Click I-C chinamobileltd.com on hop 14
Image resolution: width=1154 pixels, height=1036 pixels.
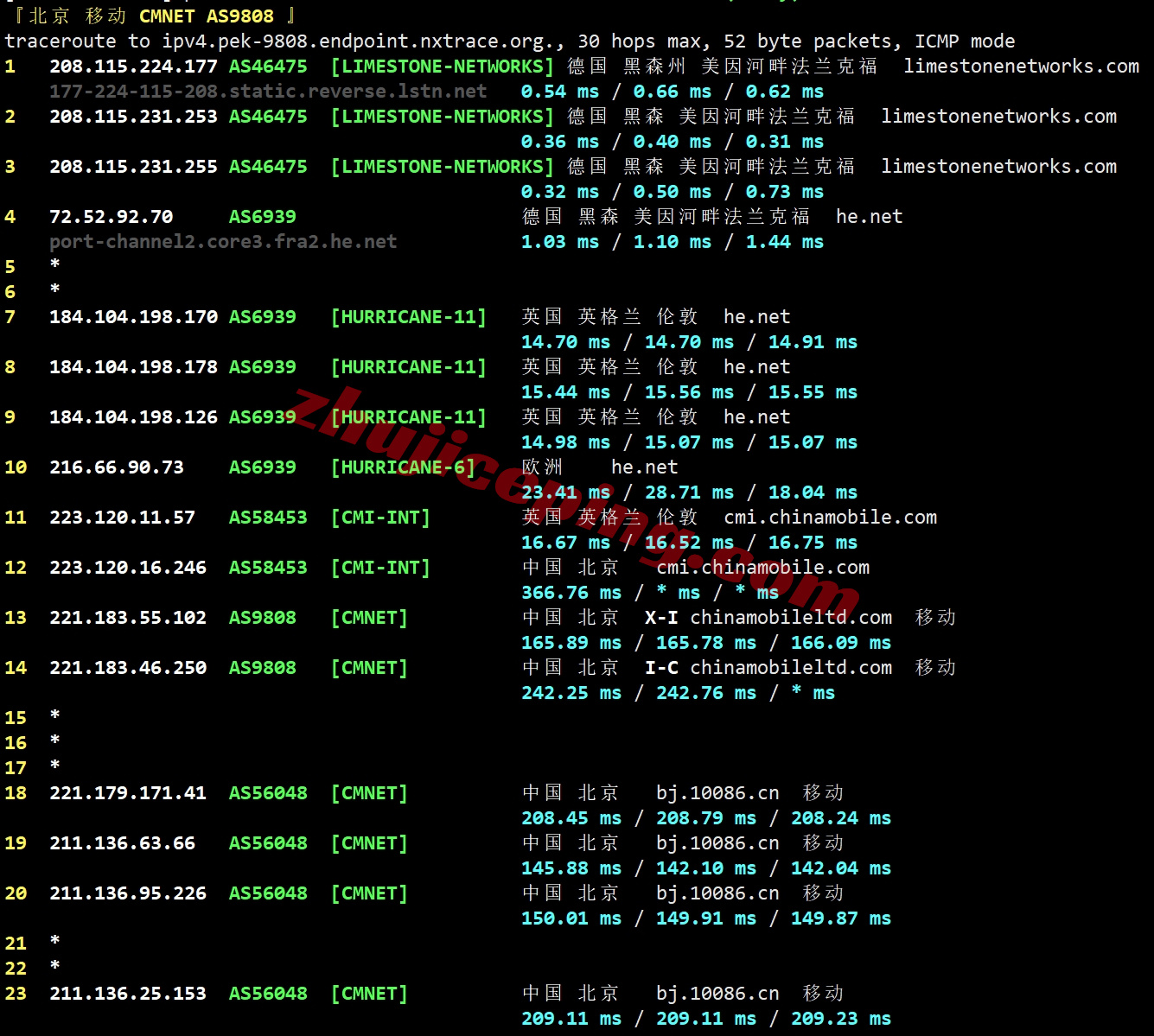[x=768, y=668]
